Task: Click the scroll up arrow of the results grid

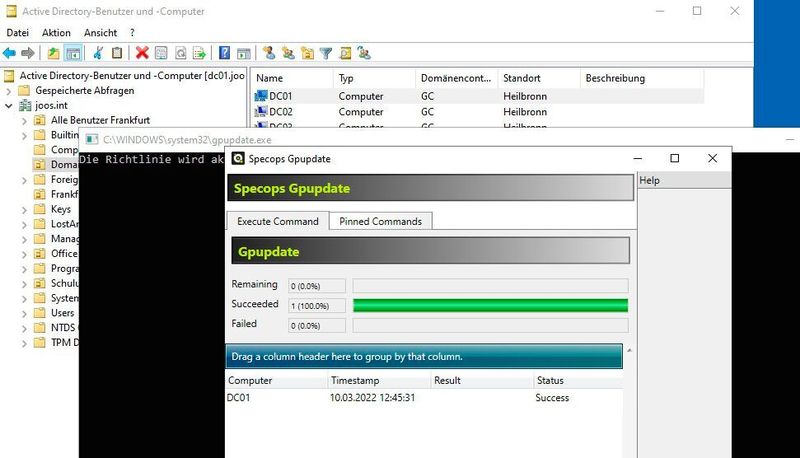Action: point(630,350)
